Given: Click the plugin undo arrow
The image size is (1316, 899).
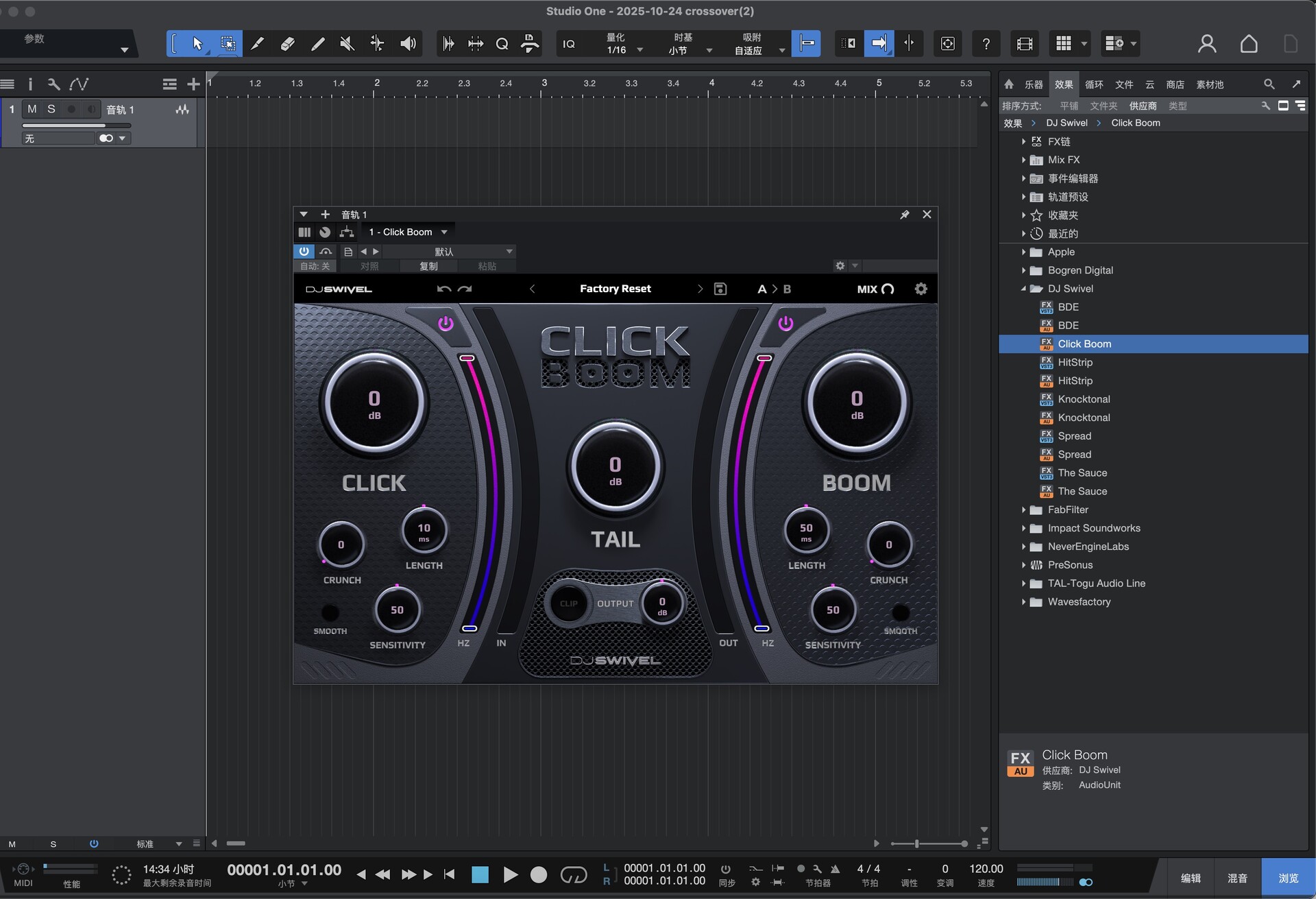Looking at the screenshot, I should 443,289.
